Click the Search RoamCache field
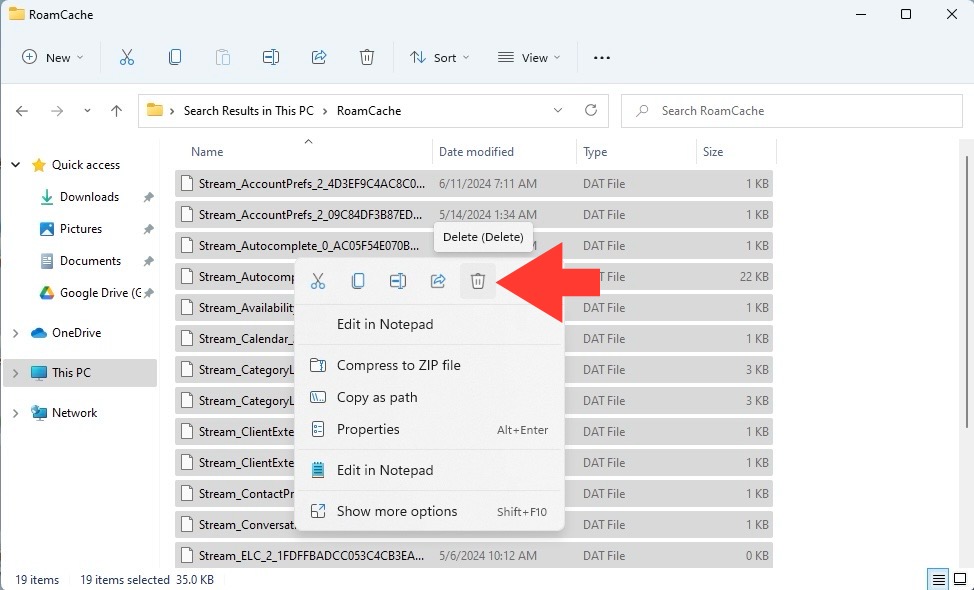This screenshot has width=974, height=590. [x=792, y=111]
